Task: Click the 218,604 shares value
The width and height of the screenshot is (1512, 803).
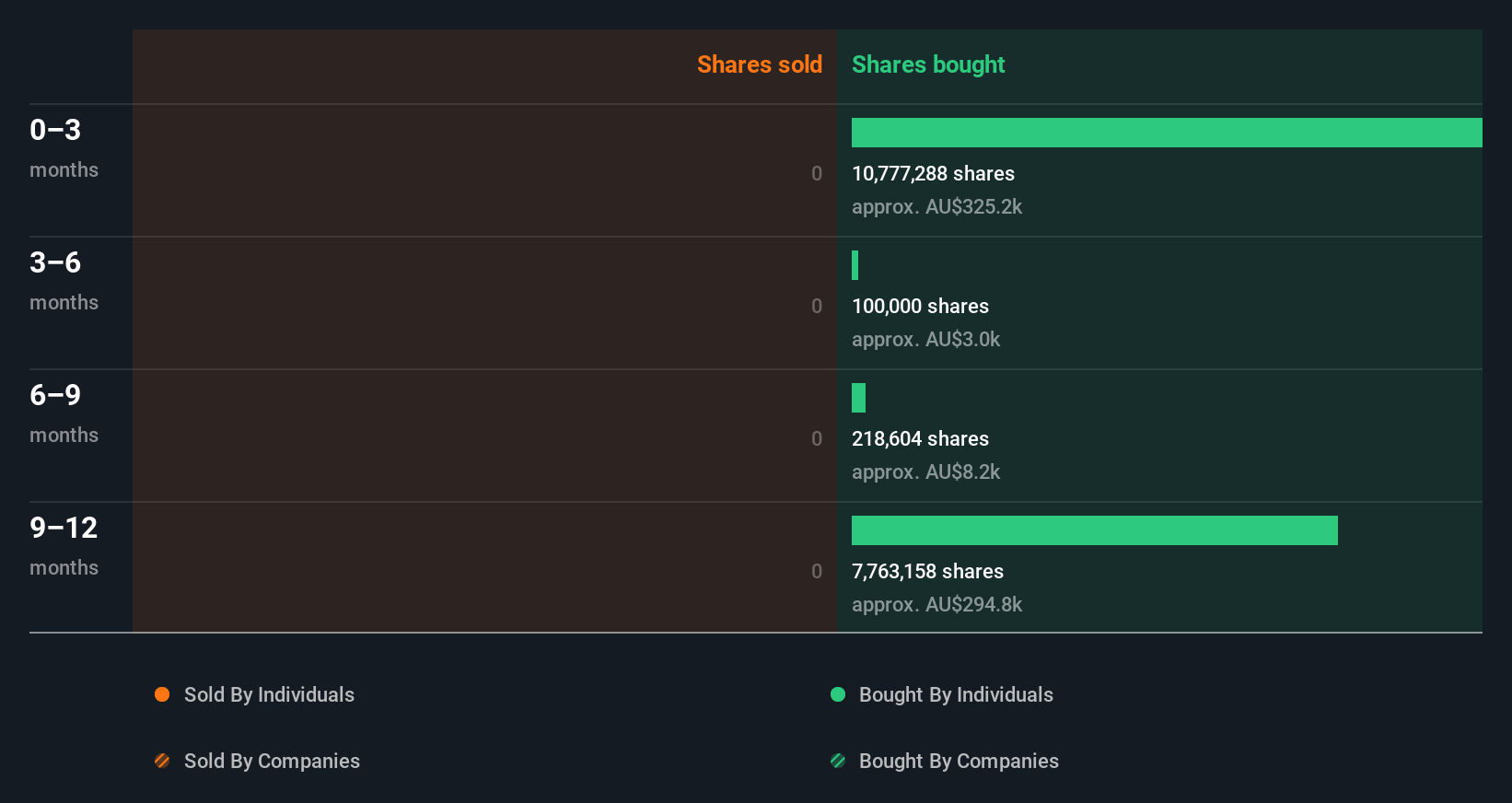Action: (x=920, y=438)
